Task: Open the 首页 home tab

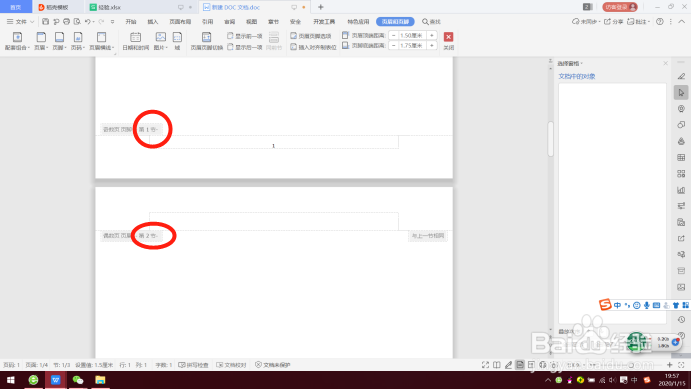Action: pos(16,7)
